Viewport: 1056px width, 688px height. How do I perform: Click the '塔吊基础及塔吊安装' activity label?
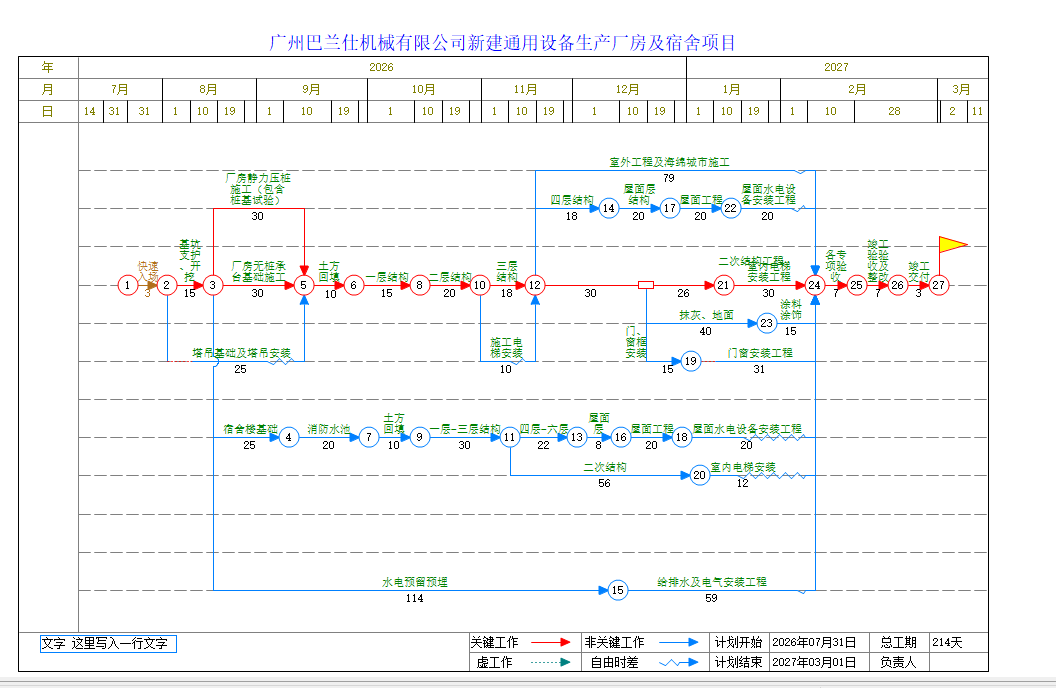click(241, 353)
